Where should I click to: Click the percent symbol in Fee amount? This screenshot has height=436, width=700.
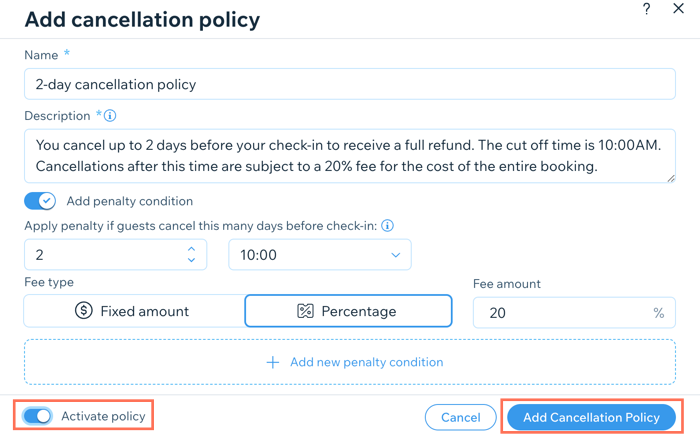(x=658, y=313)
